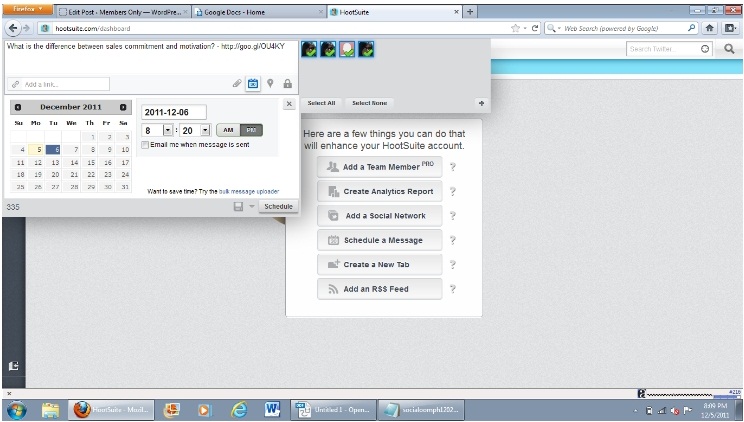Image resolution: width=744 pixels, height=422 pixels.
Task: Open the Windows Start button
Action: pos(17,410)
